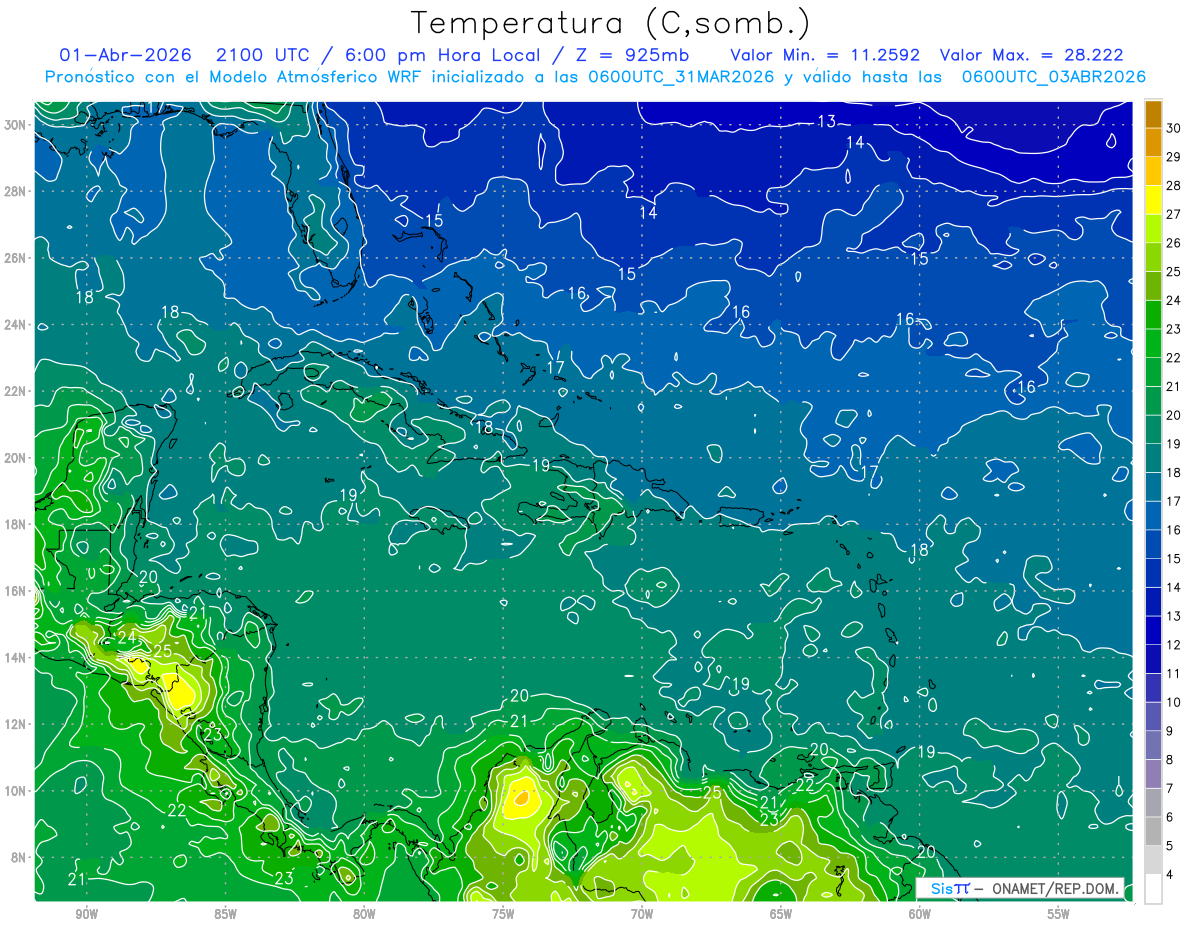
Task: Click the Temperatura (C,somb.) map title
Action: (610, 22)
